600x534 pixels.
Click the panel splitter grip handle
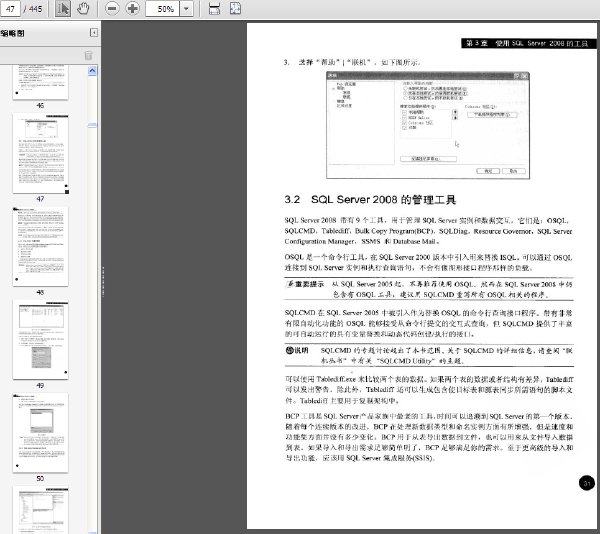pyautogui.click(x=103, y=282)
